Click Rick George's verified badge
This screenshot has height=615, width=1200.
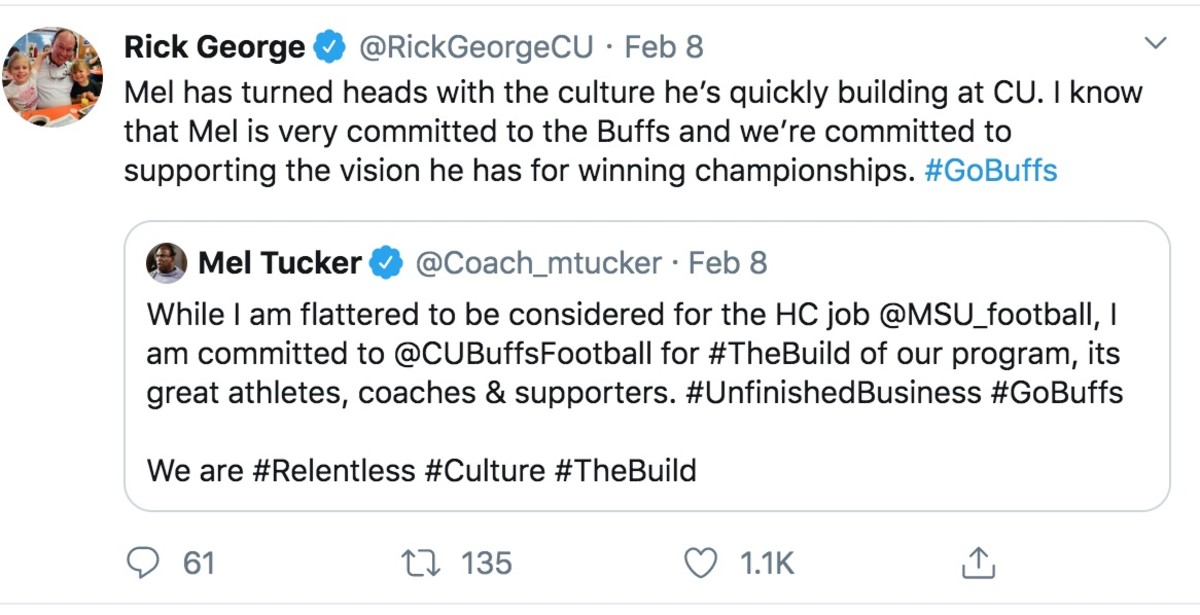[331, 47]
